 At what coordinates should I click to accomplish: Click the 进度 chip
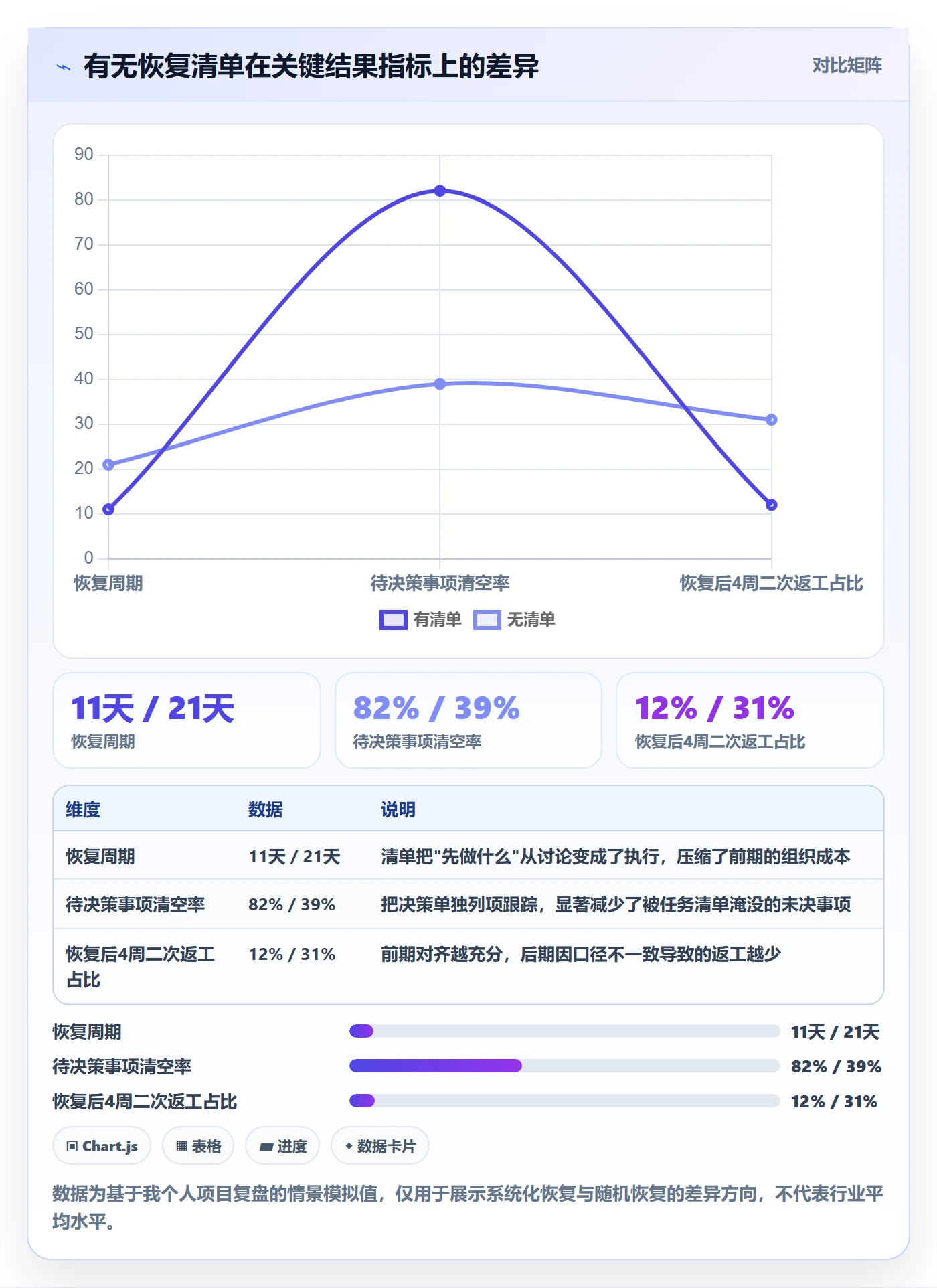point(282,1146)
